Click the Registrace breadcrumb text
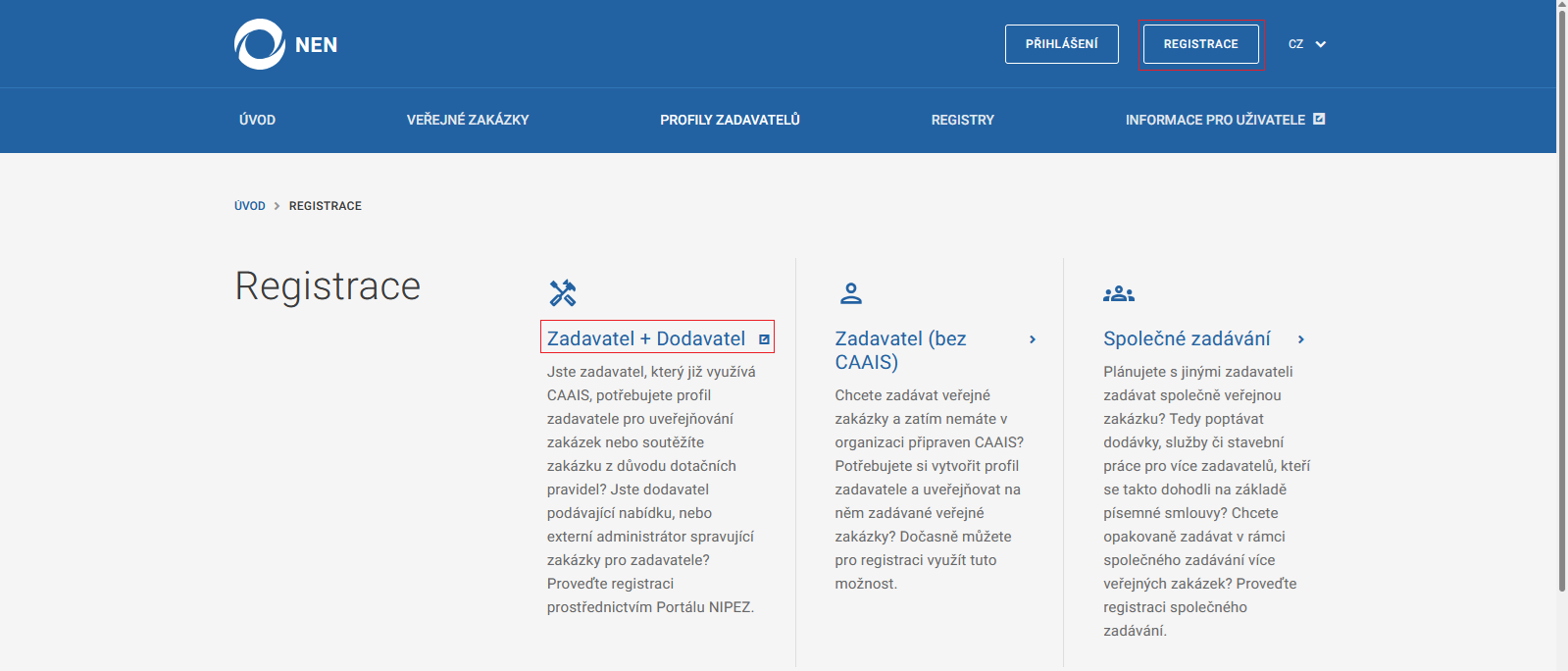This screenshot has width=1568, height=671. click(325, 206)
